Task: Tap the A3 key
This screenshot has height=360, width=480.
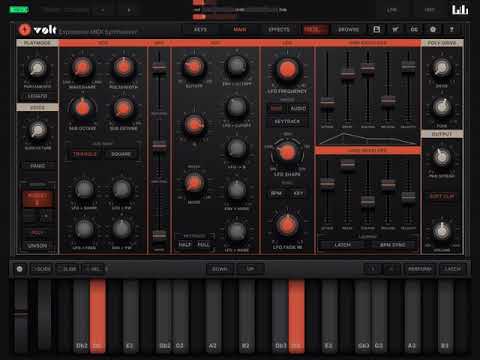Action: [412, 316]
